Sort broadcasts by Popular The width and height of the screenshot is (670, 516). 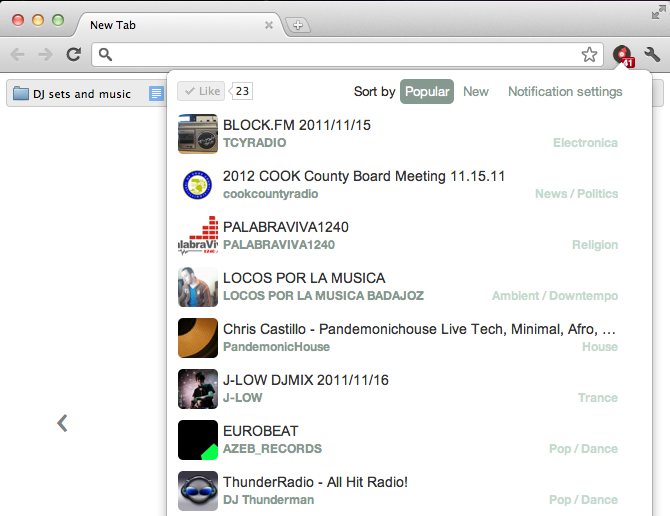point(427,91)
